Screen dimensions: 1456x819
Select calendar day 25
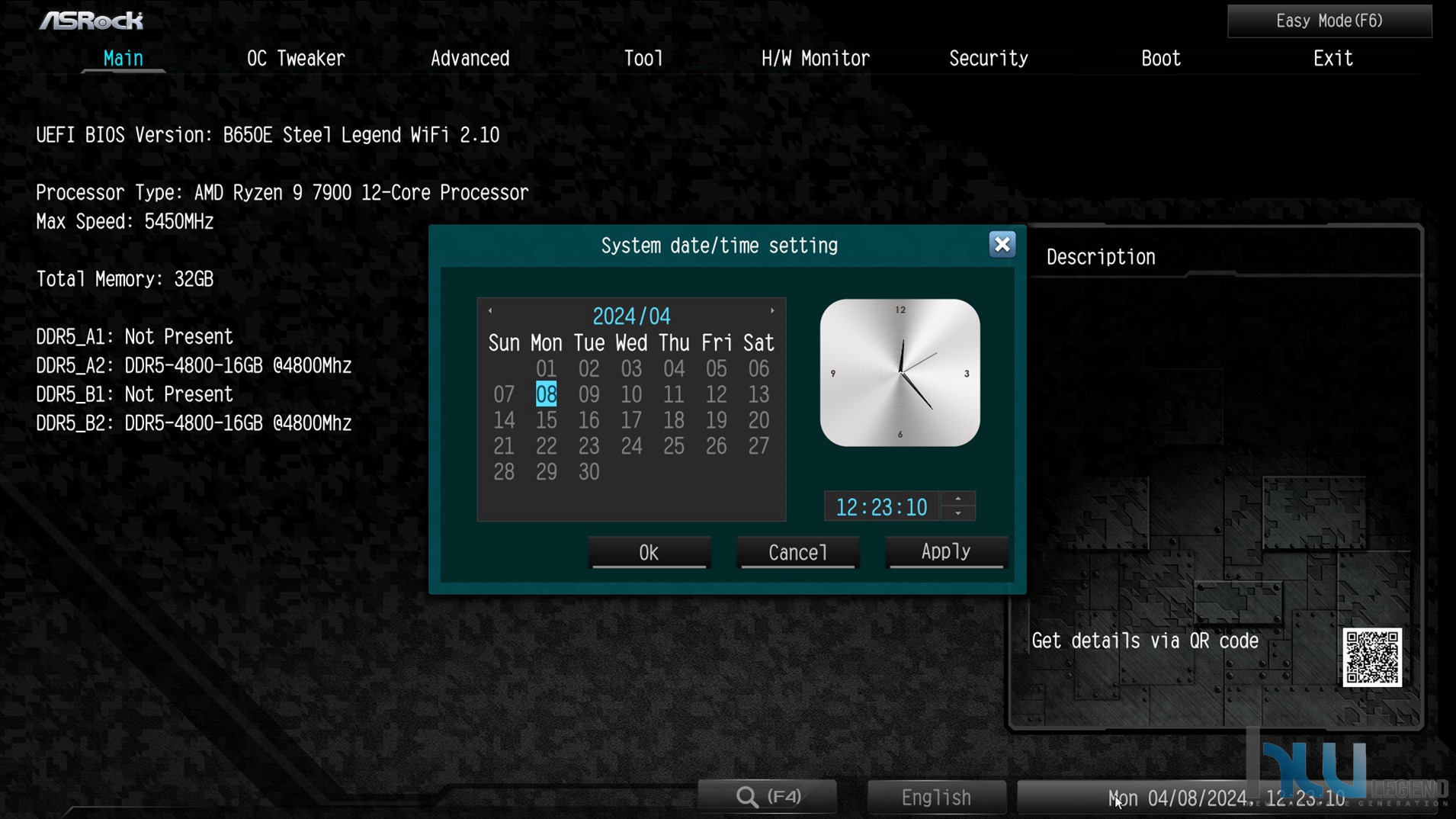pos(674,447)
